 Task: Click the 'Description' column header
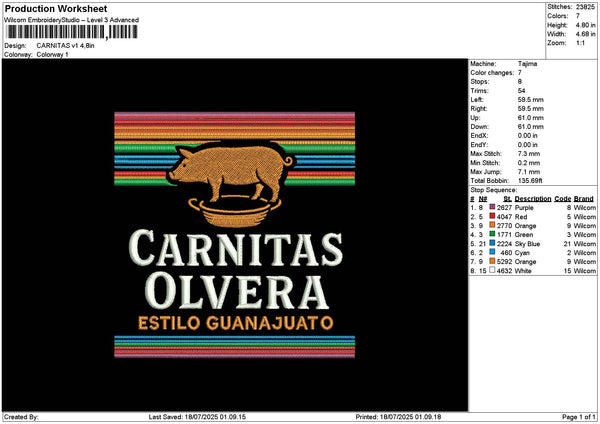(533, 199)
